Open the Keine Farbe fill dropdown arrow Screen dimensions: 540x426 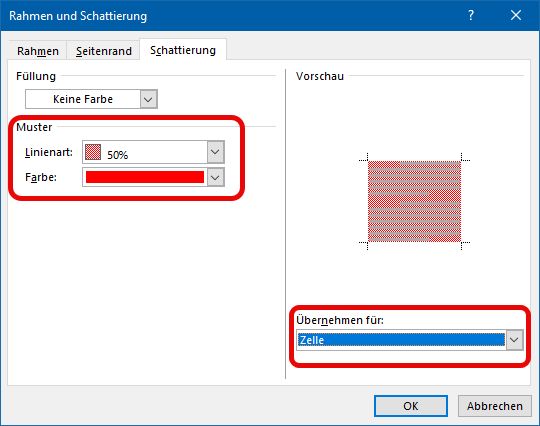click(x=148, y=99)
